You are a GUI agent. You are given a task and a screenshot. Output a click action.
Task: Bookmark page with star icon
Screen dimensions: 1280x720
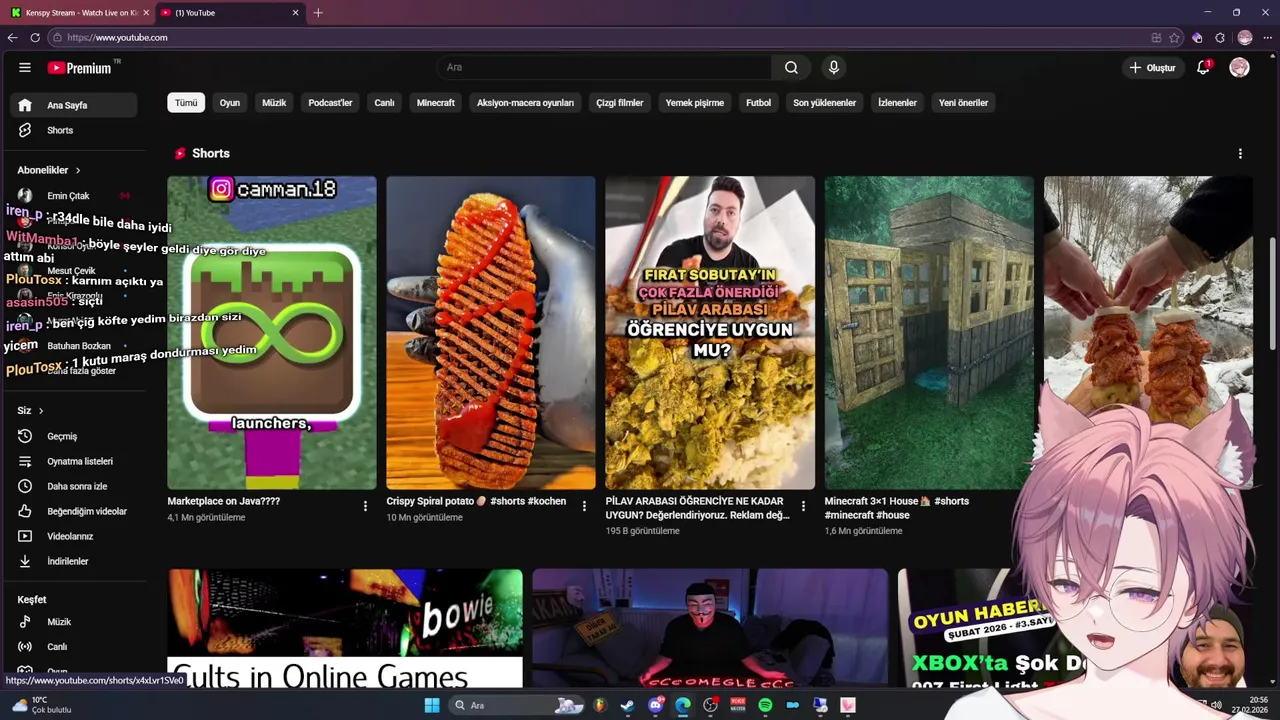(x=1174, y=37)
